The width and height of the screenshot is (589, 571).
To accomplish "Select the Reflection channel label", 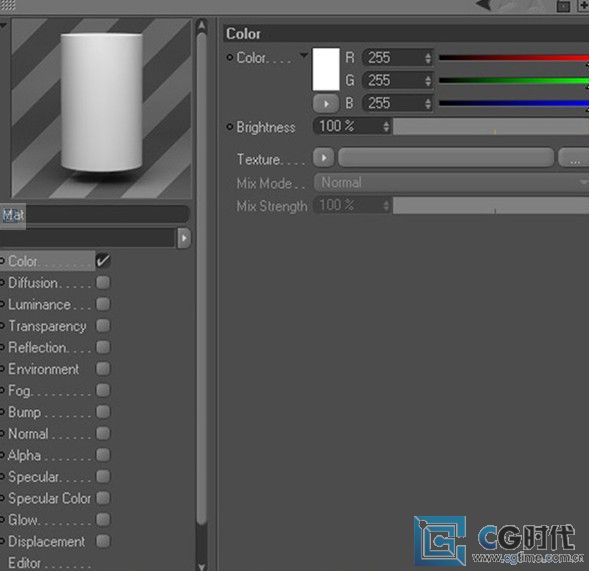I will 38,347.
